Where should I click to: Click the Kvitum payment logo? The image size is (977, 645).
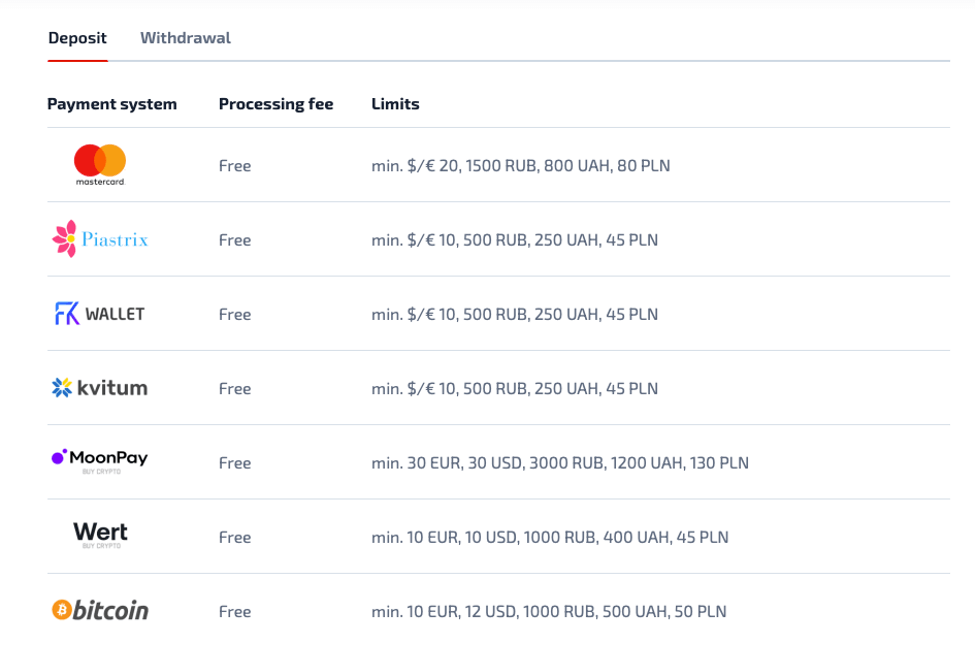pos(100,388)
